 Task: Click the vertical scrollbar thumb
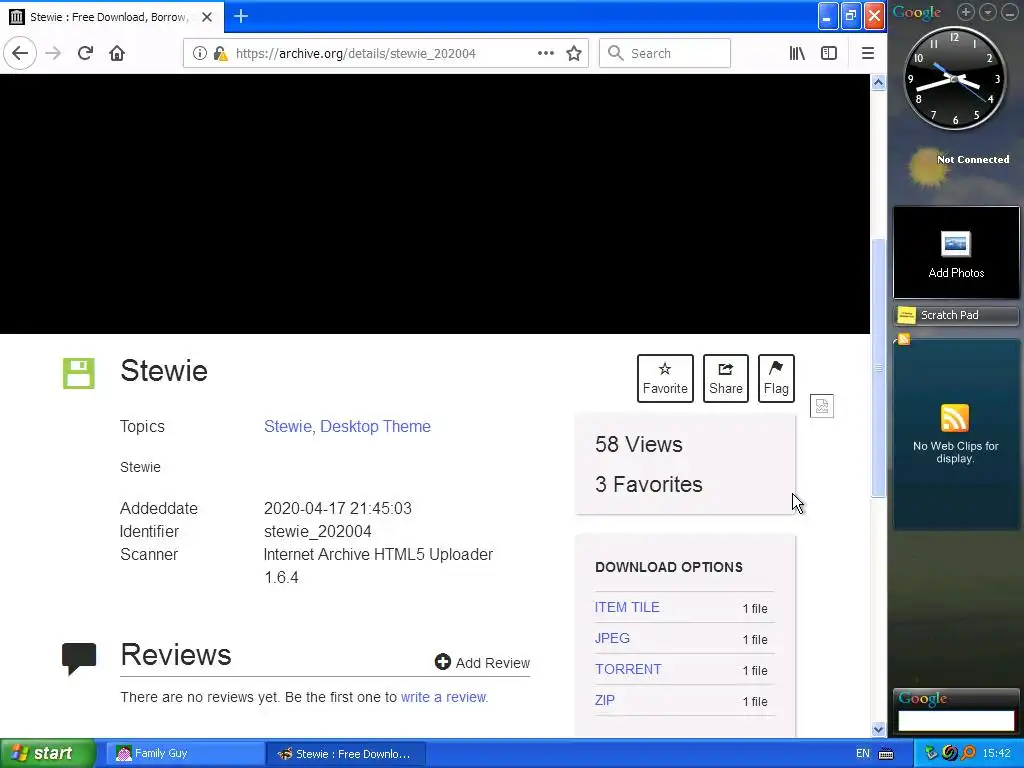tap(878, 368)
